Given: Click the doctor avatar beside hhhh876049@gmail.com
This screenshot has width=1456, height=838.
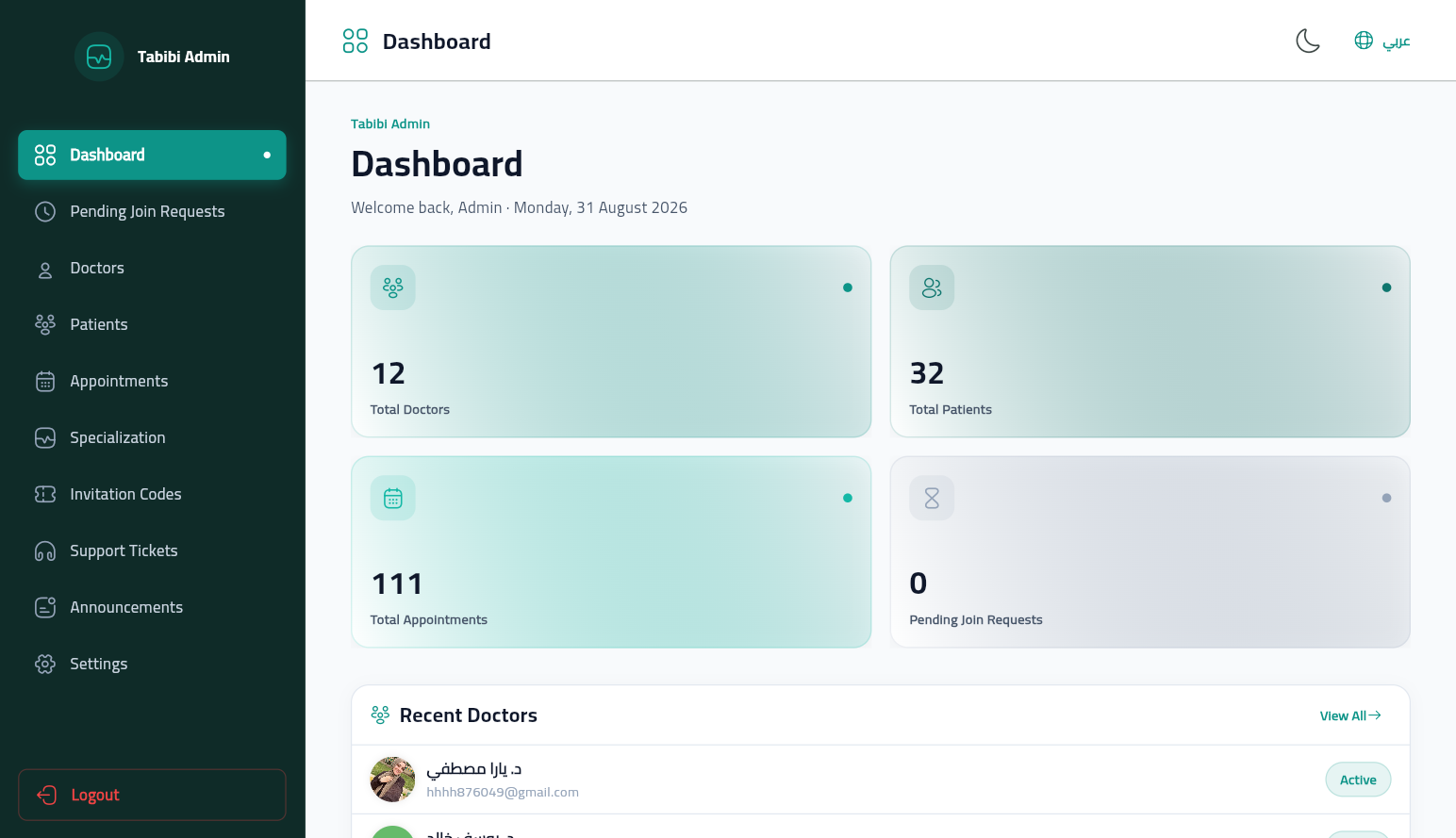Looking at the screenshot, I should (393, 780).
